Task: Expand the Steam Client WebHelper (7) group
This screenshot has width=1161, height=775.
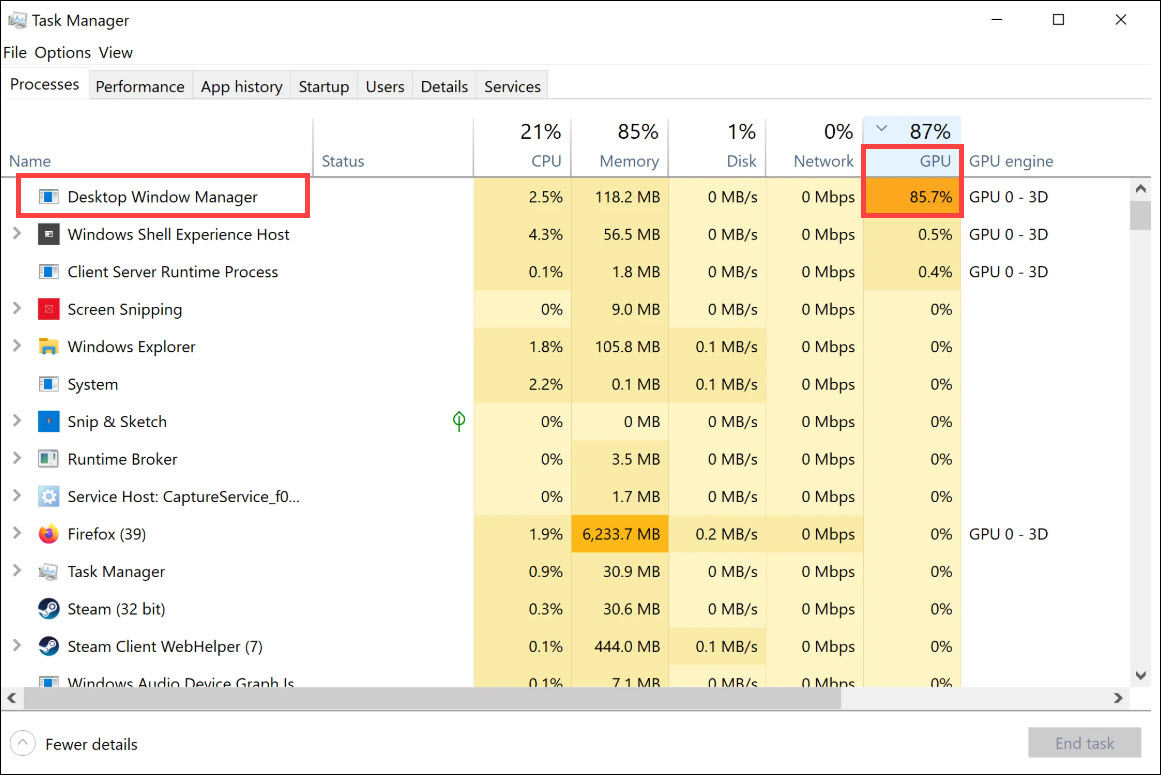Action: coord(16,645)
